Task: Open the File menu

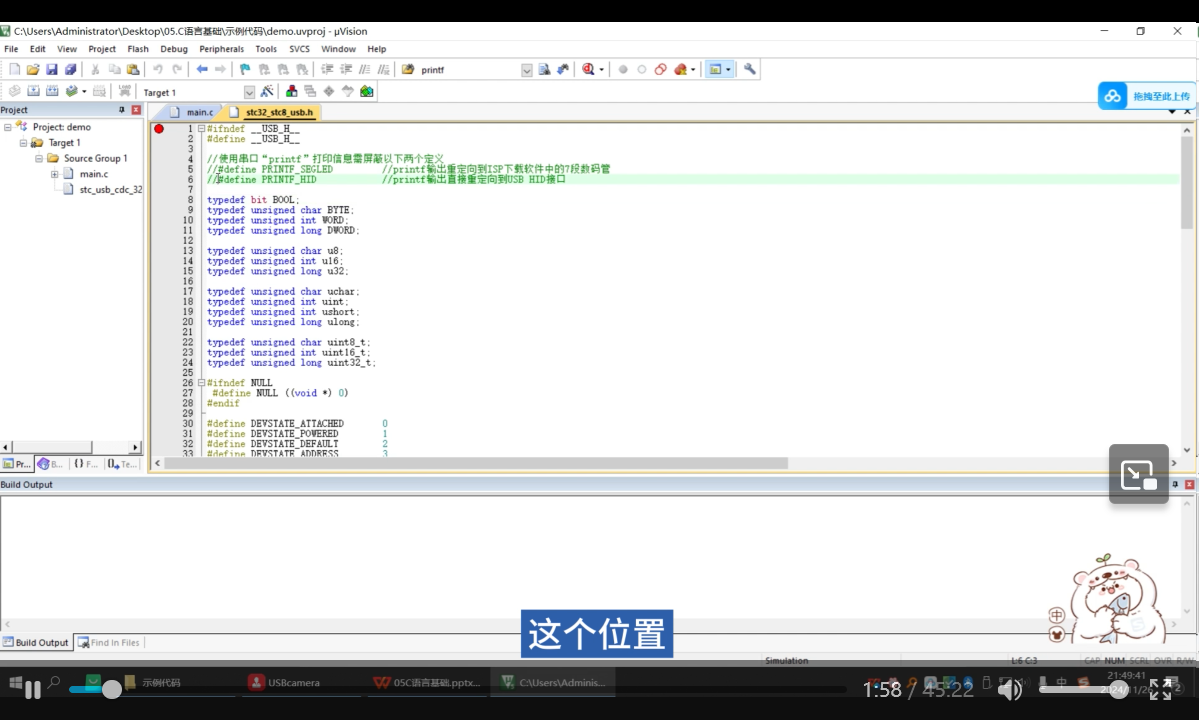Action: (11, 49)
